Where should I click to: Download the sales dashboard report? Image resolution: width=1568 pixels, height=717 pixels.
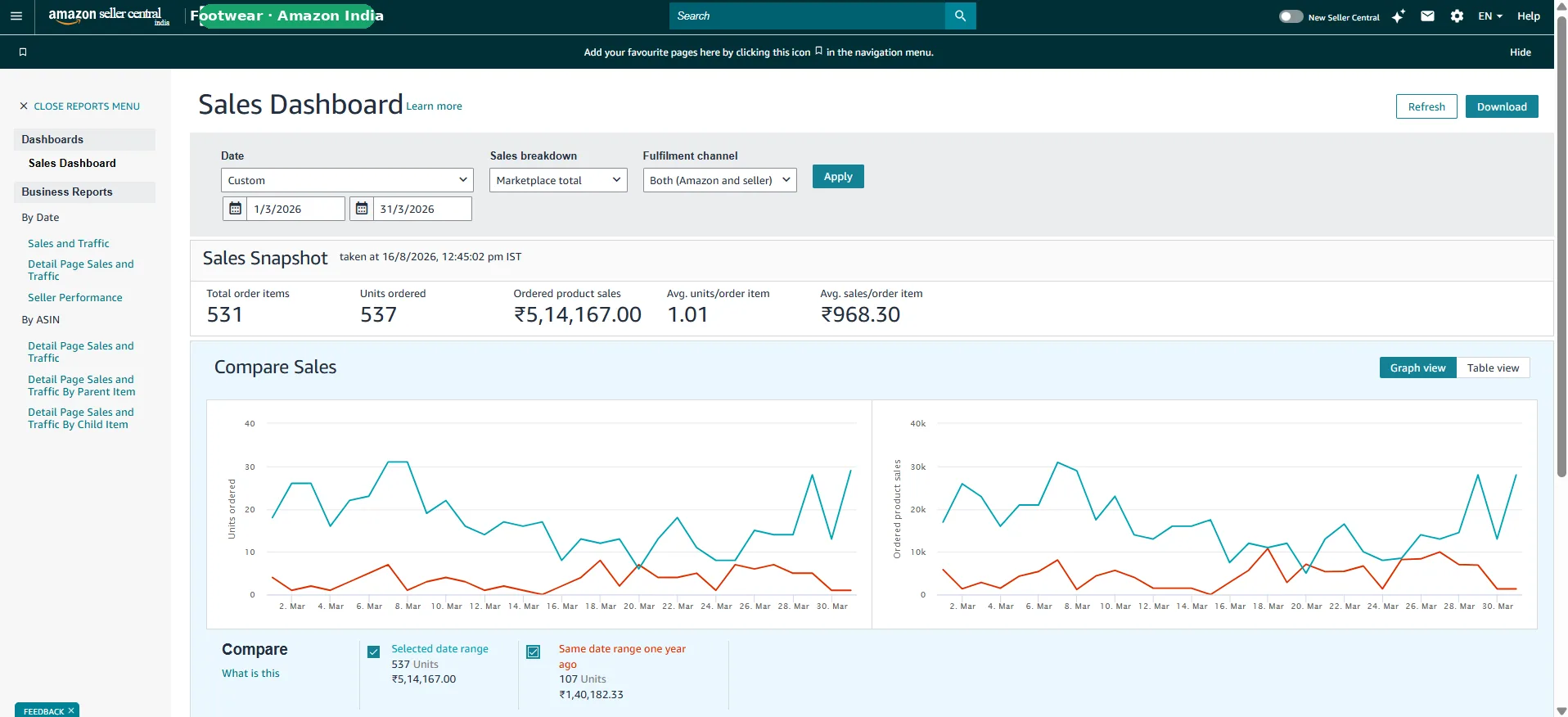pyautogui.click(x=1502, y=106)
